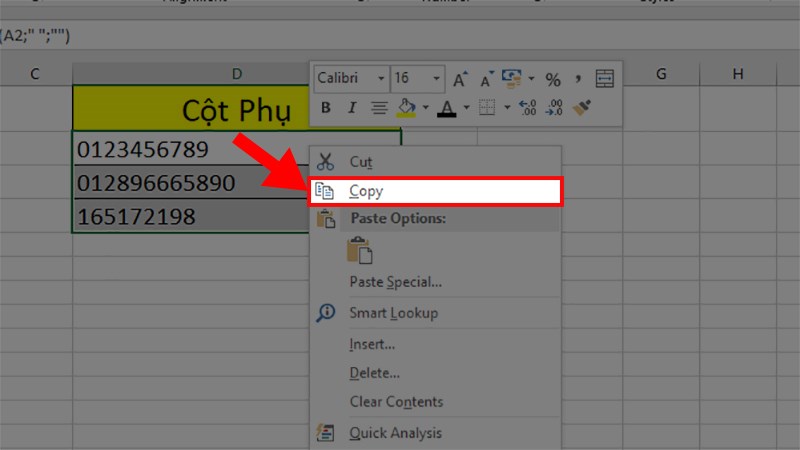Apply the yellow fill color bucket
800x450 pixels.
[x=407, y=107]
